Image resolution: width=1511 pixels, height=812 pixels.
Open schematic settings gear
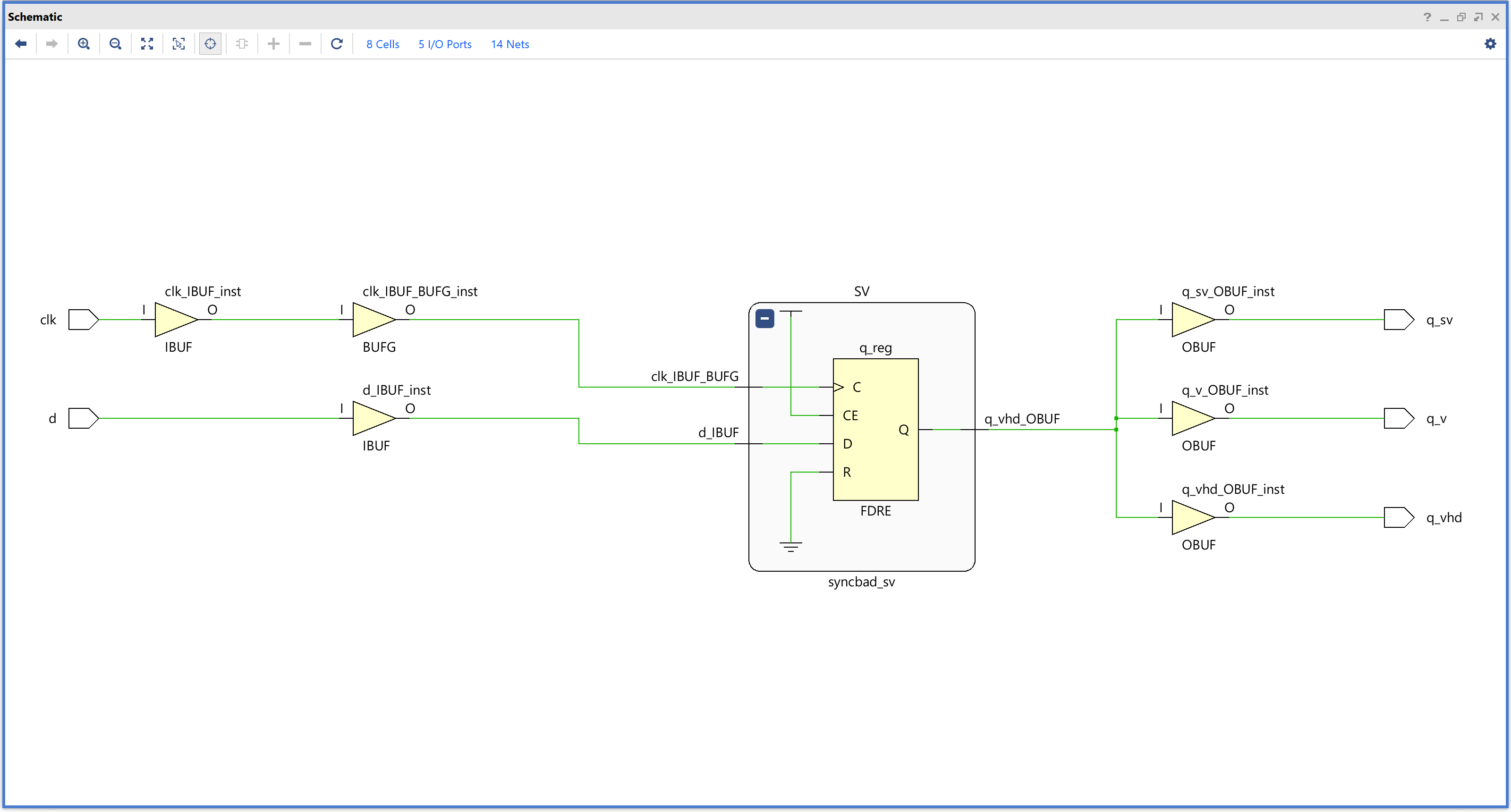tap(1490, 44)
